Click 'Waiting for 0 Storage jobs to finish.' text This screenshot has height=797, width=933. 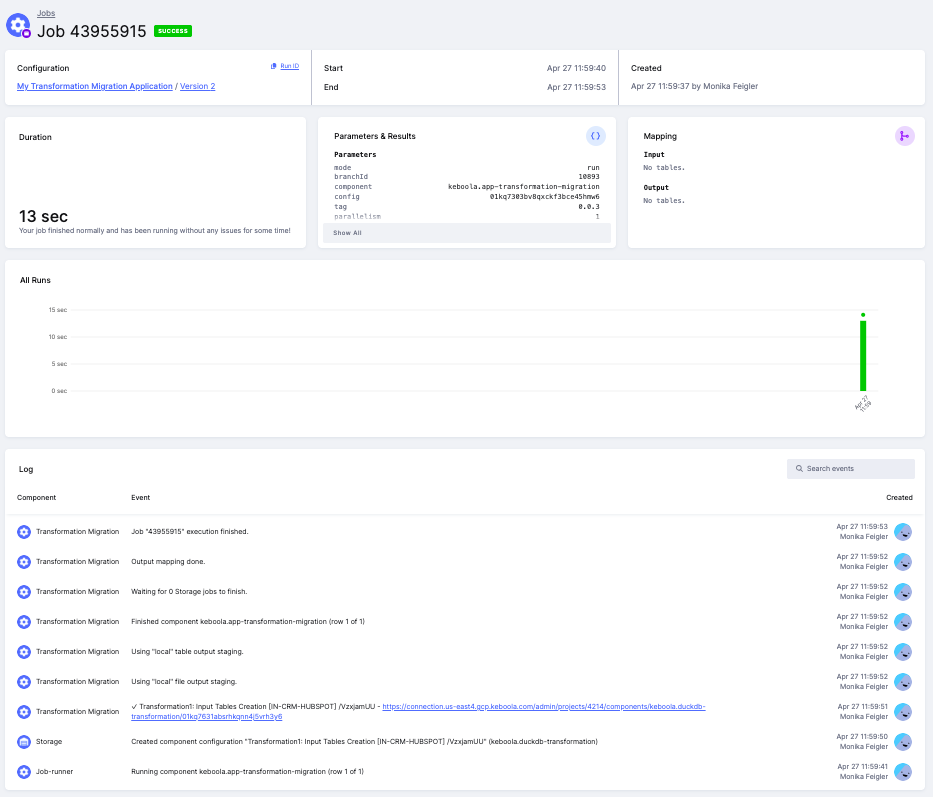189,592
